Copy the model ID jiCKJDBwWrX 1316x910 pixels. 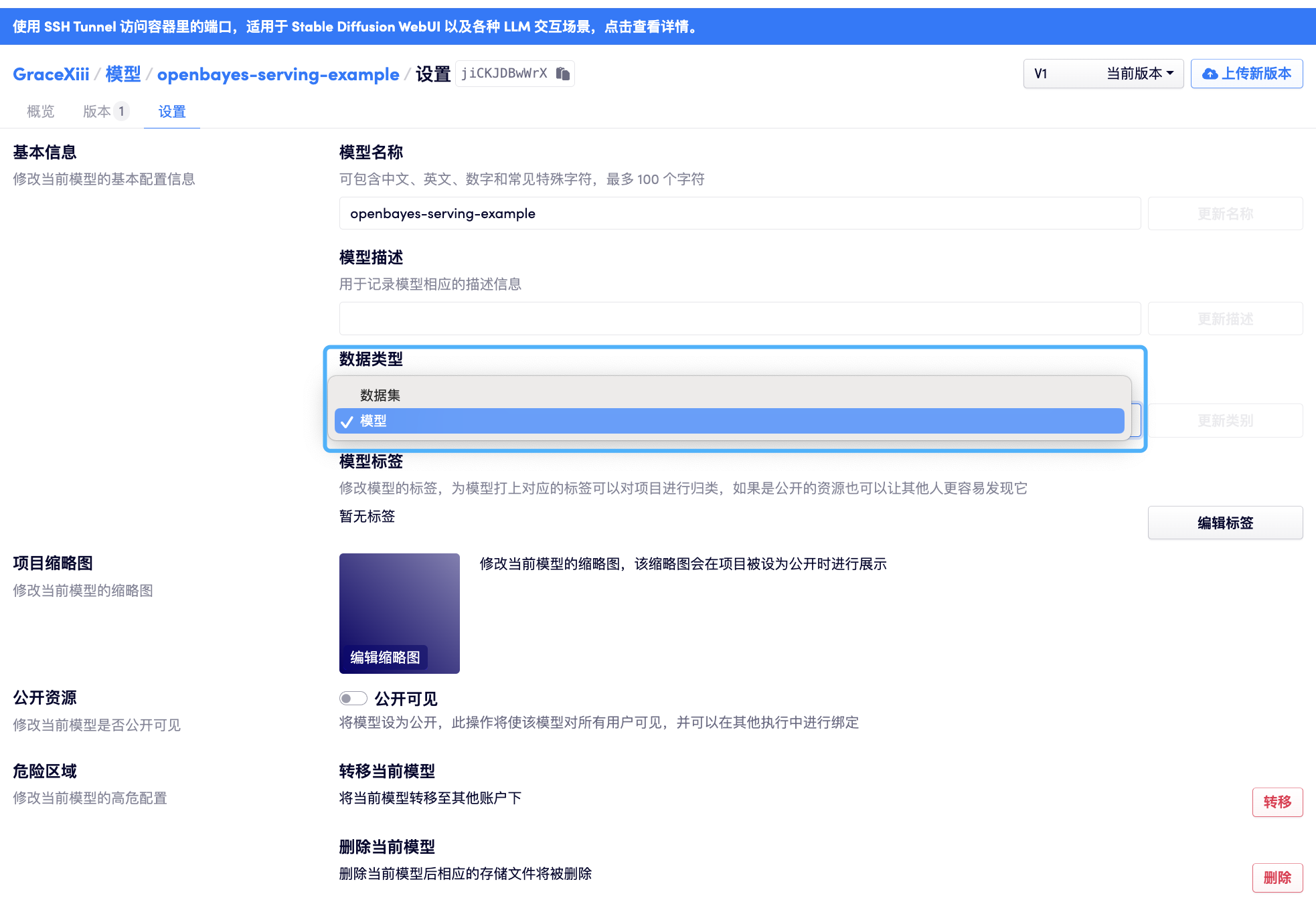point(563,74)
